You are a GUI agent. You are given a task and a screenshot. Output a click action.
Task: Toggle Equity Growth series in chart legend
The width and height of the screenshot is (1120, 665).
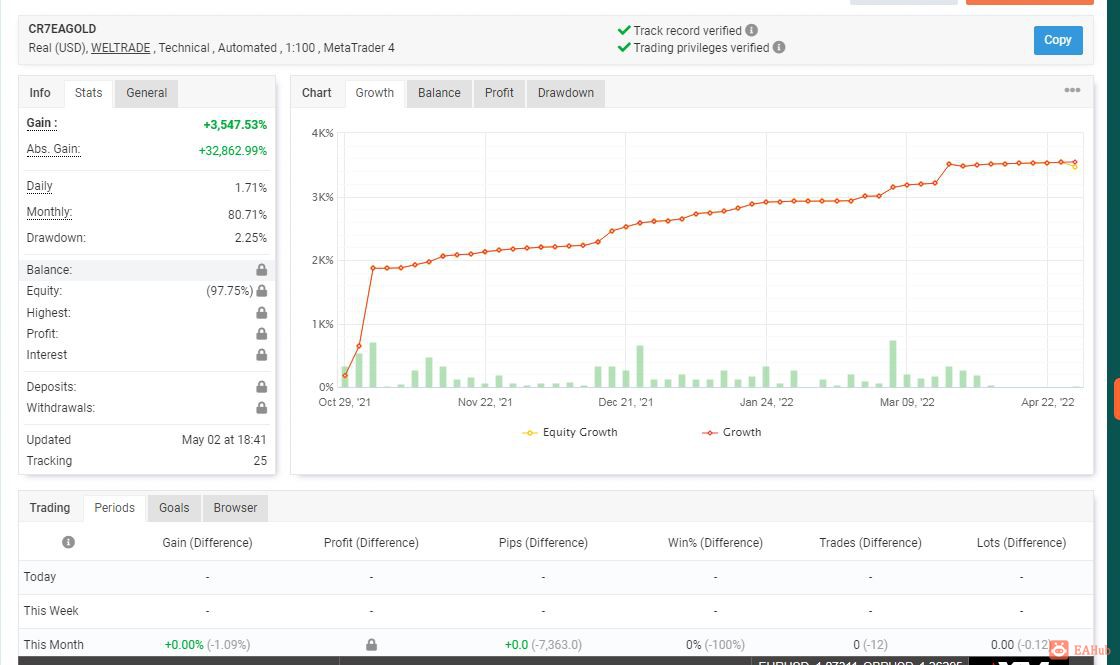coord(570,432)
